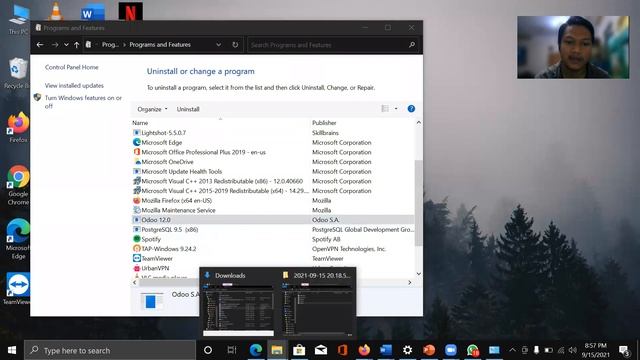
Task: Expand More options arrow beside view icon
Action: [x=396, y=109]
